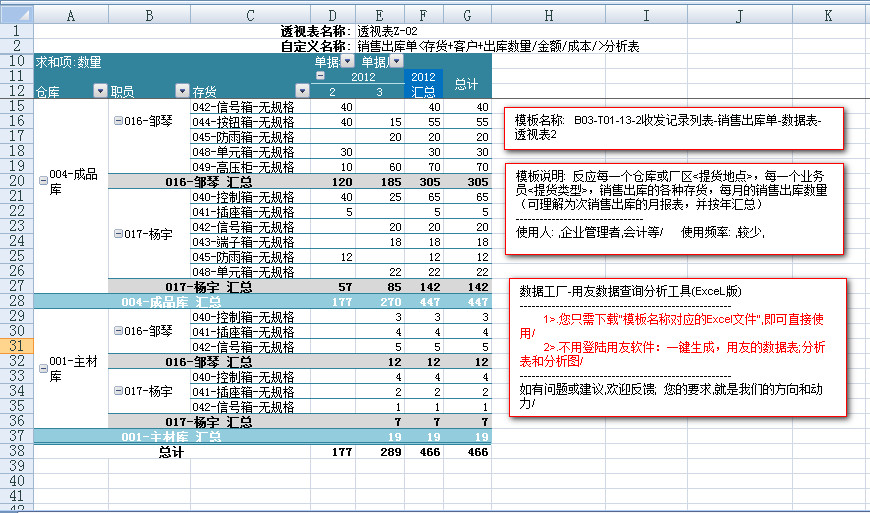Open the 仓库 field filter dropdown
Viewport: 870px width, 513px height.
click(x=99, y=91)
